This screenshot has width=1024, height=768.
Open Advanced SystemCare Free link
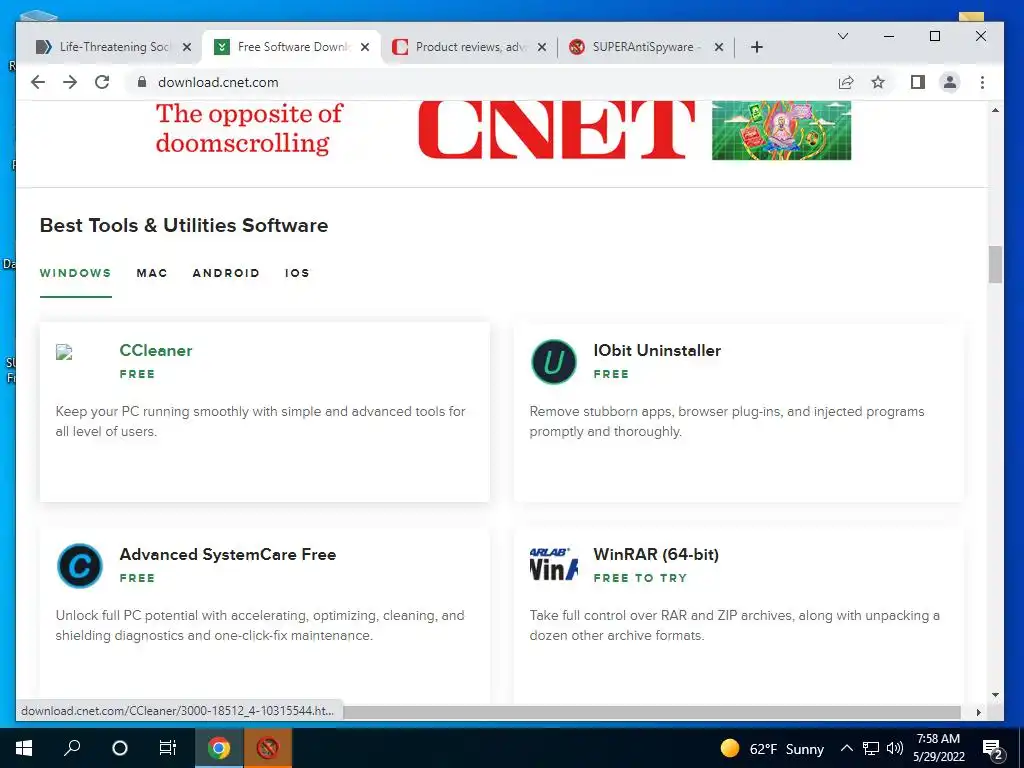(x=228, y=554)
